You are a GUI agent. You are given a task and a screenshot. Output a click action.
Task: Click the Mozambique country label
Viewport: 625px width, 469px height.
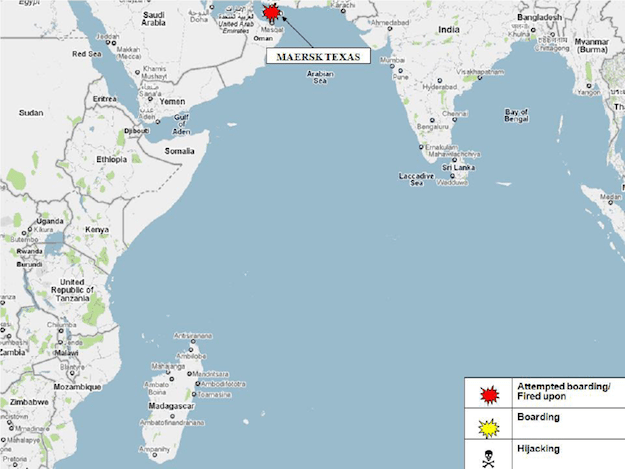77,387
